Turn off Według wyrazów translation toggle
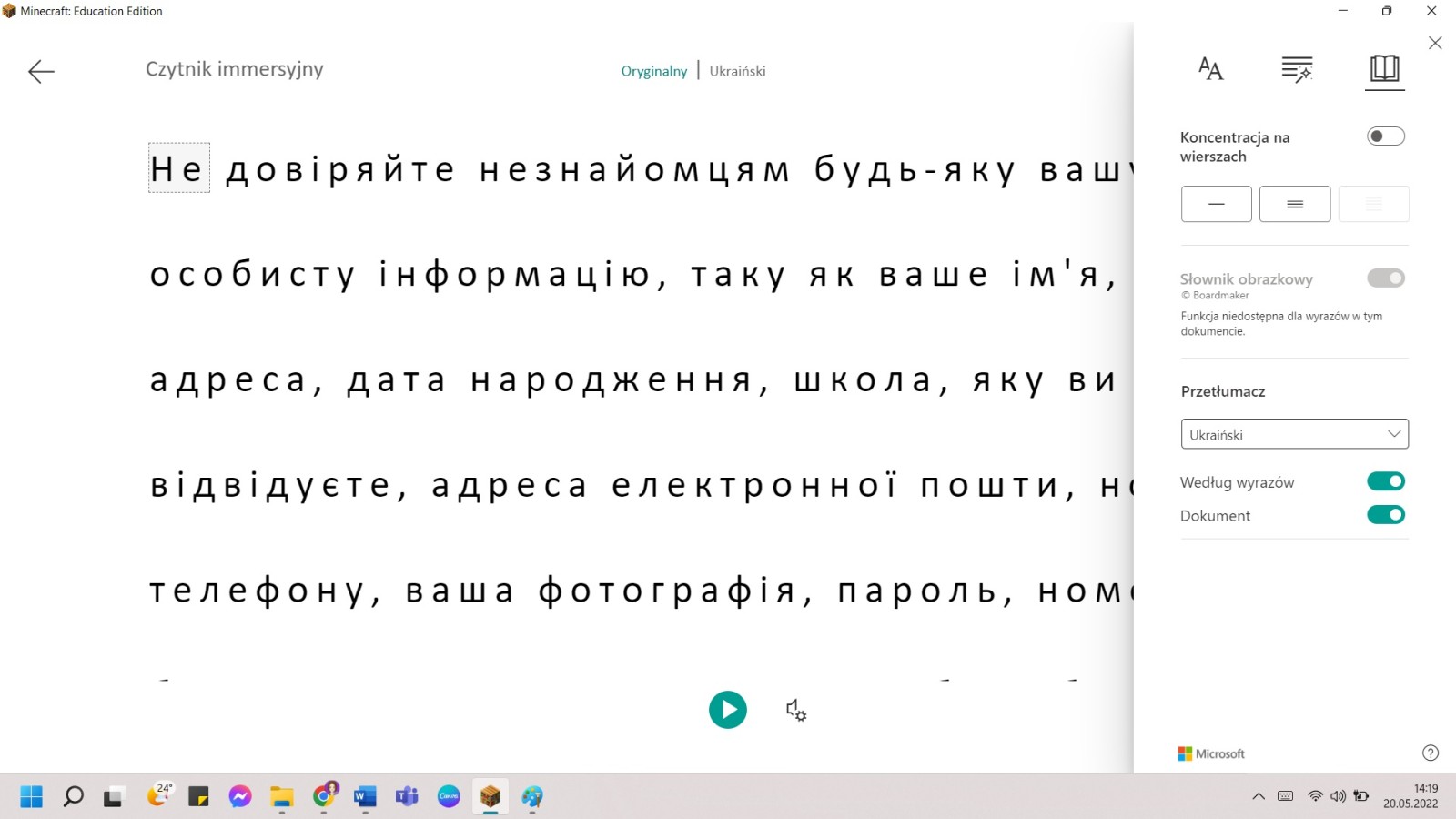This screenshot has width=1456, height=819. click(x=1385, y=481)
